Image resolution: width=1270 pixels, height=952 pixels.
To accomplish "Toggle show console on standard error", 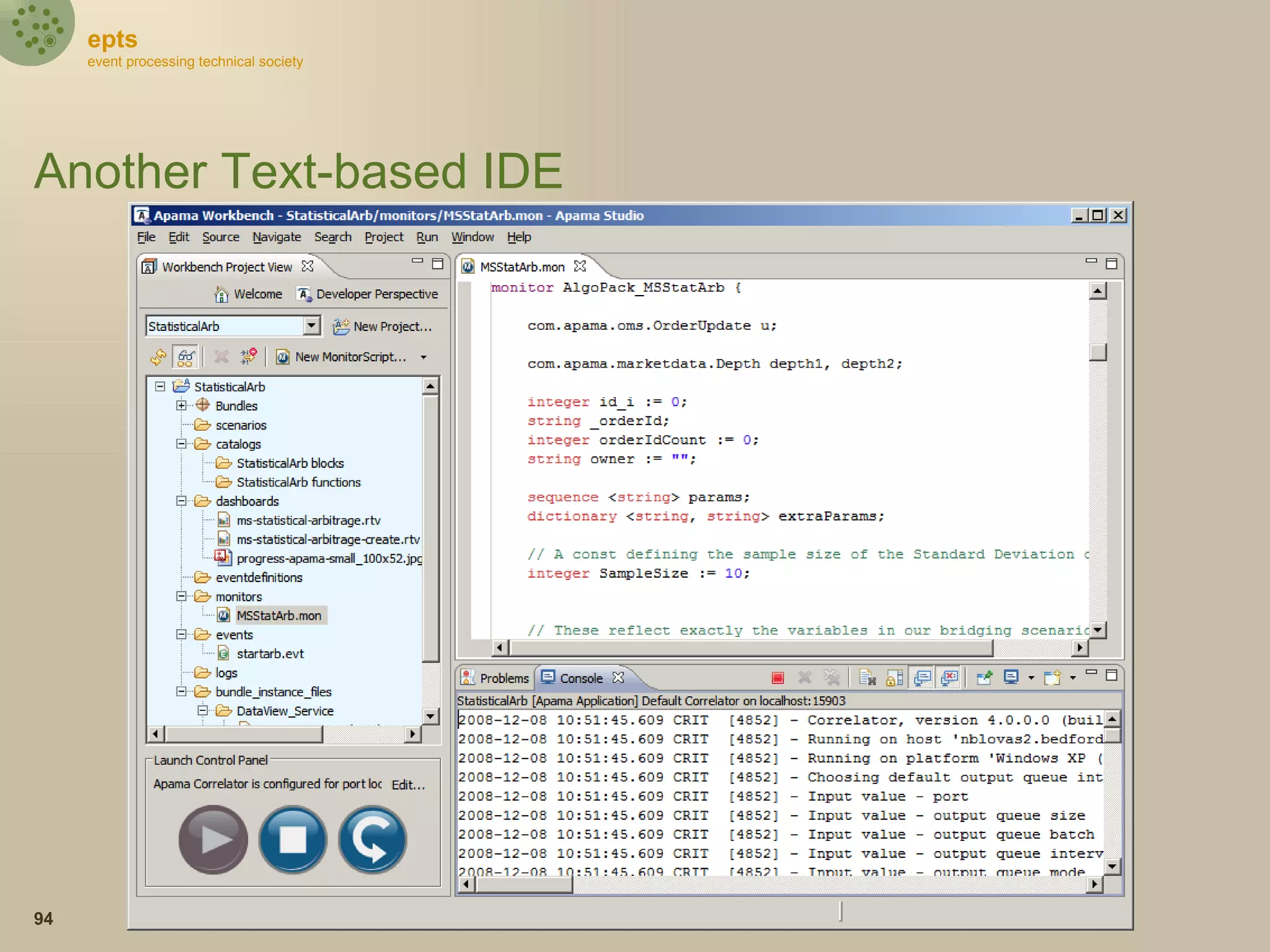I will click(950, 677).
